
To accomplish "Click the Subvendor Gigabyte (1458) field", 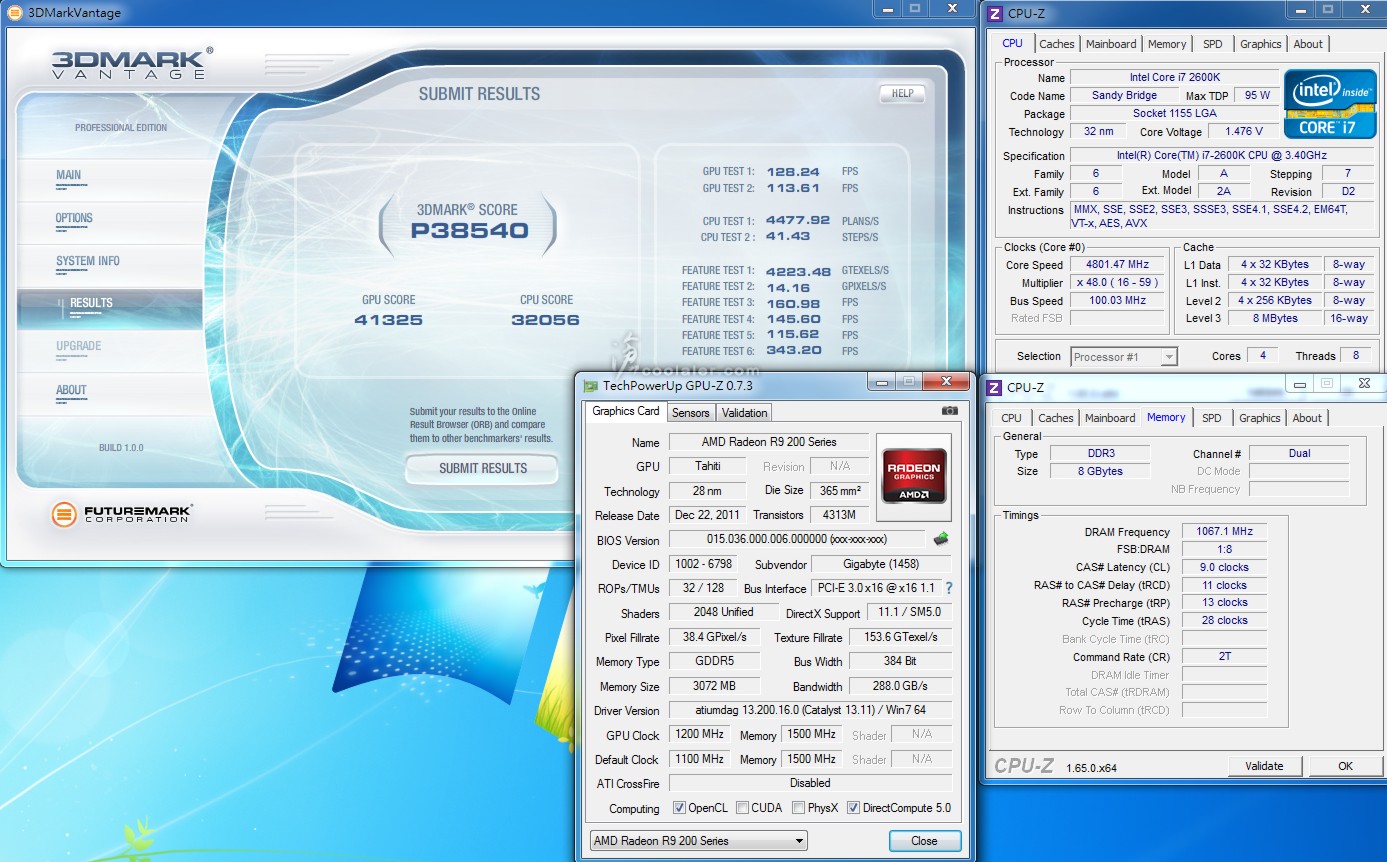I will pos(881,564).
